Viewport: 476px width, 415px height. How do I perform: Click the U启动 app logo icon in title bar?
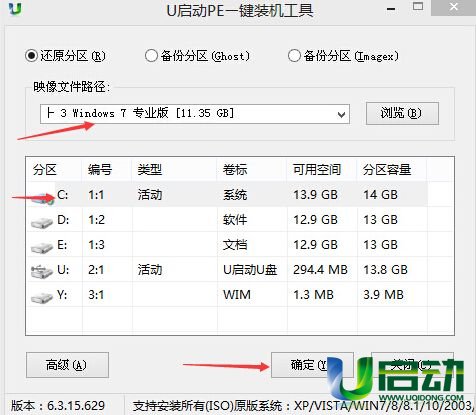[x=15, y=8]
